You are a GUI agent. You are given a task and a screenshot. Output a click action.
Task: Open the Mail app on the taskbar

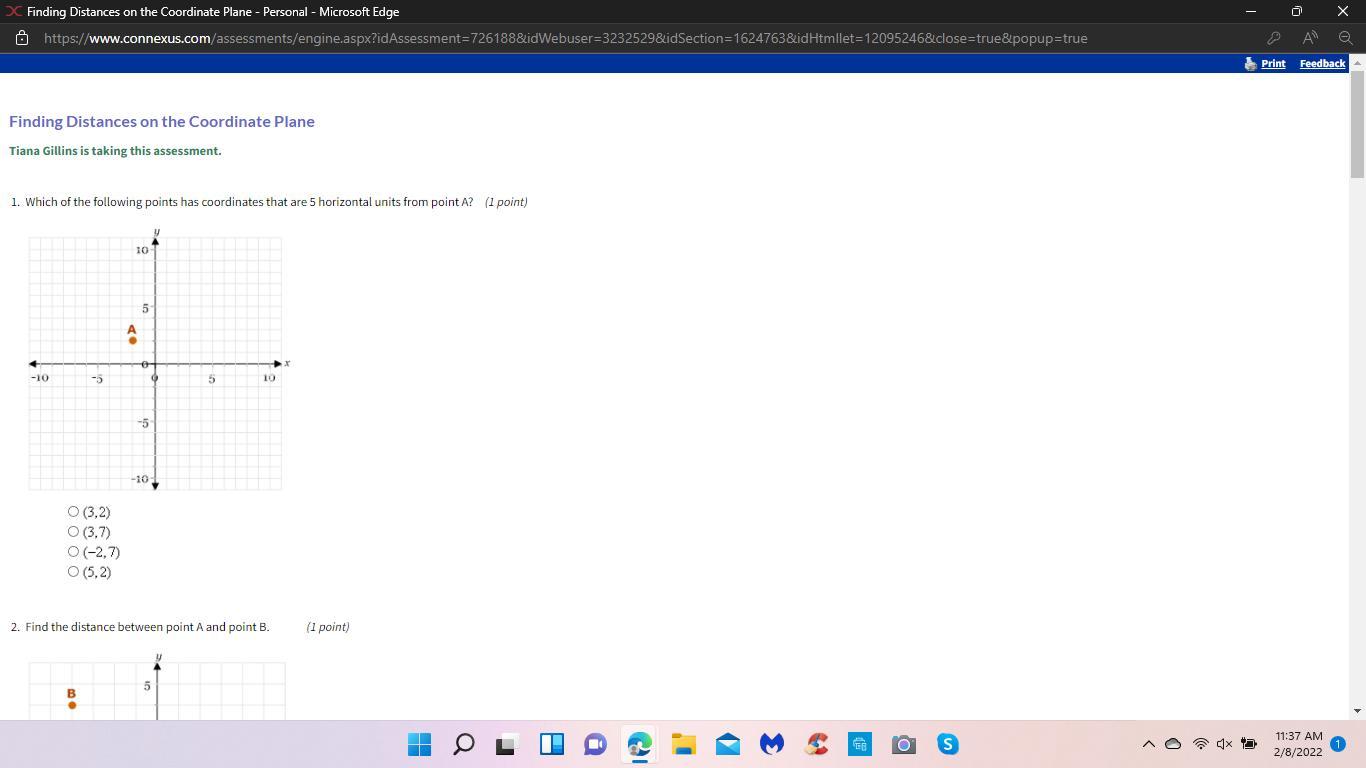pyautogui.click(x=727, y=744)
